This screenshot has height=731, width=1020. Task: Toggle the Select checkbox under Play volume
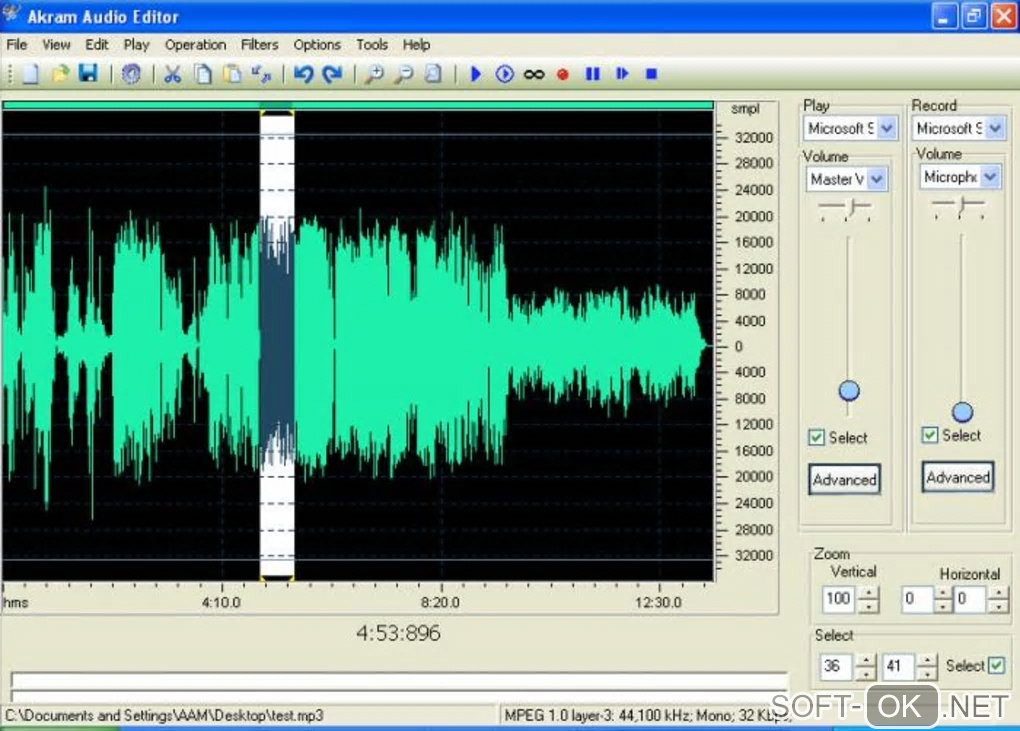click(817, 438)
